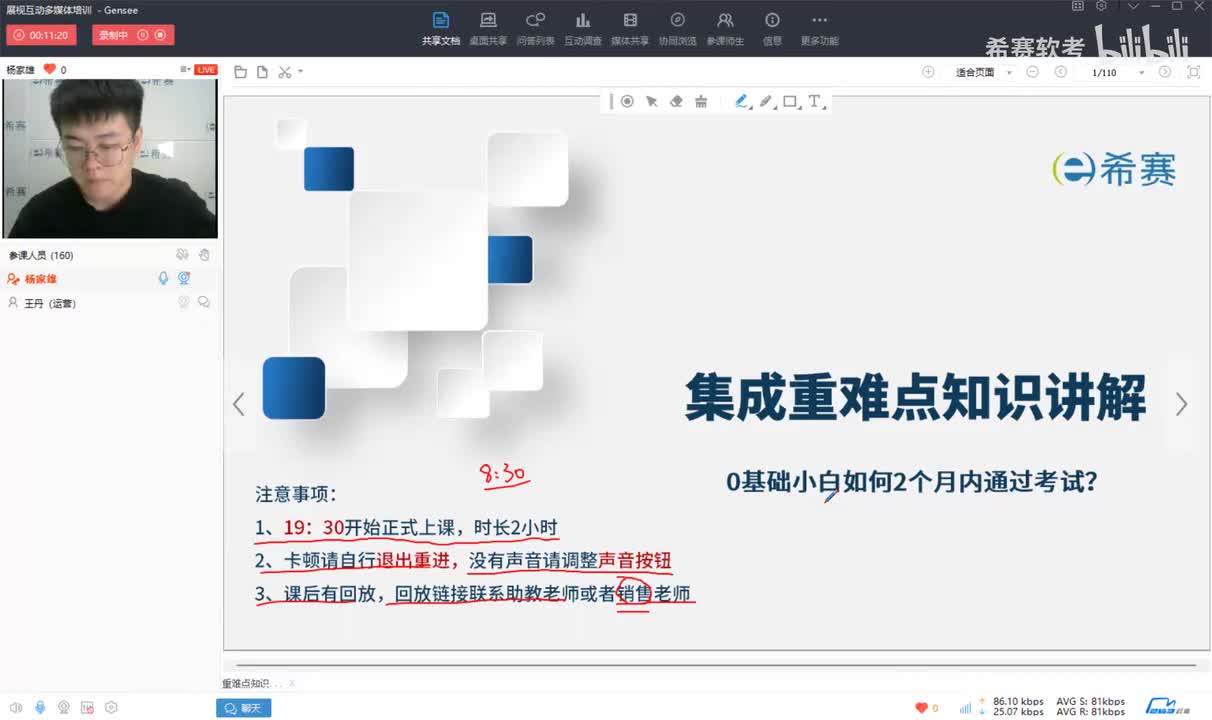Open the 参课师生 participants panel
The width and height of the screenshot is (1212, 720).
coord(725,28)
